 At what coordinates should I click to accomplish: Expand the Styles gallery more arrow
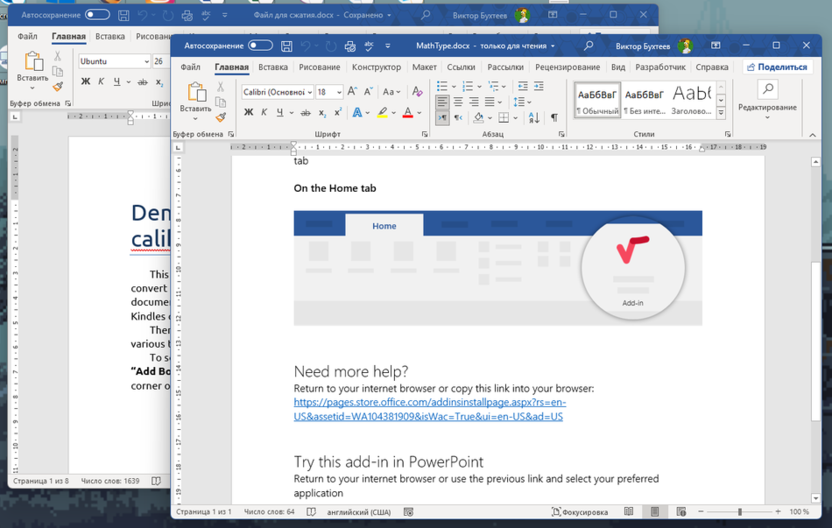(x=721, y=113)
